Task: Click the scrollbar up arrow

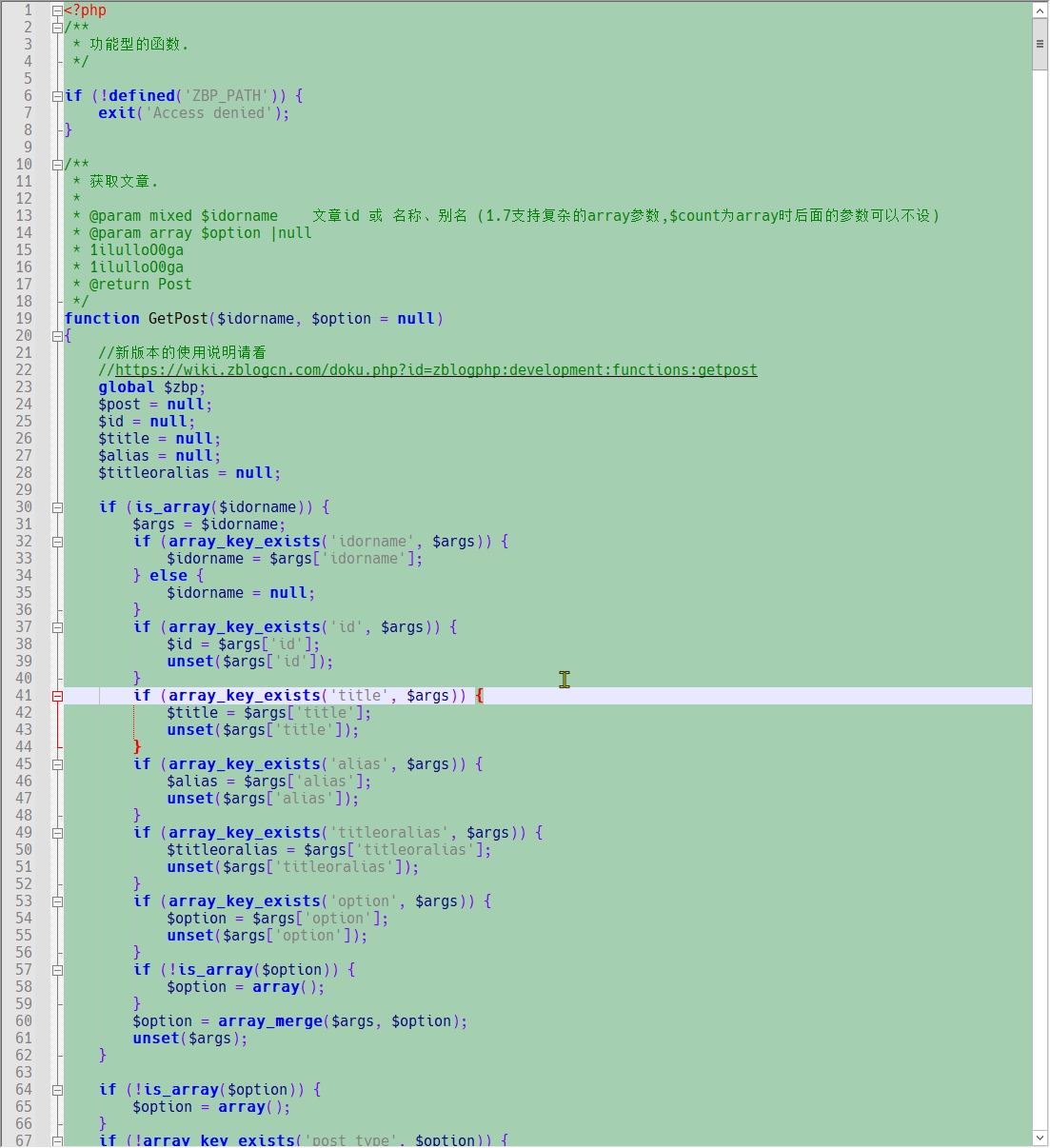Action: [x=1040, y=10]
